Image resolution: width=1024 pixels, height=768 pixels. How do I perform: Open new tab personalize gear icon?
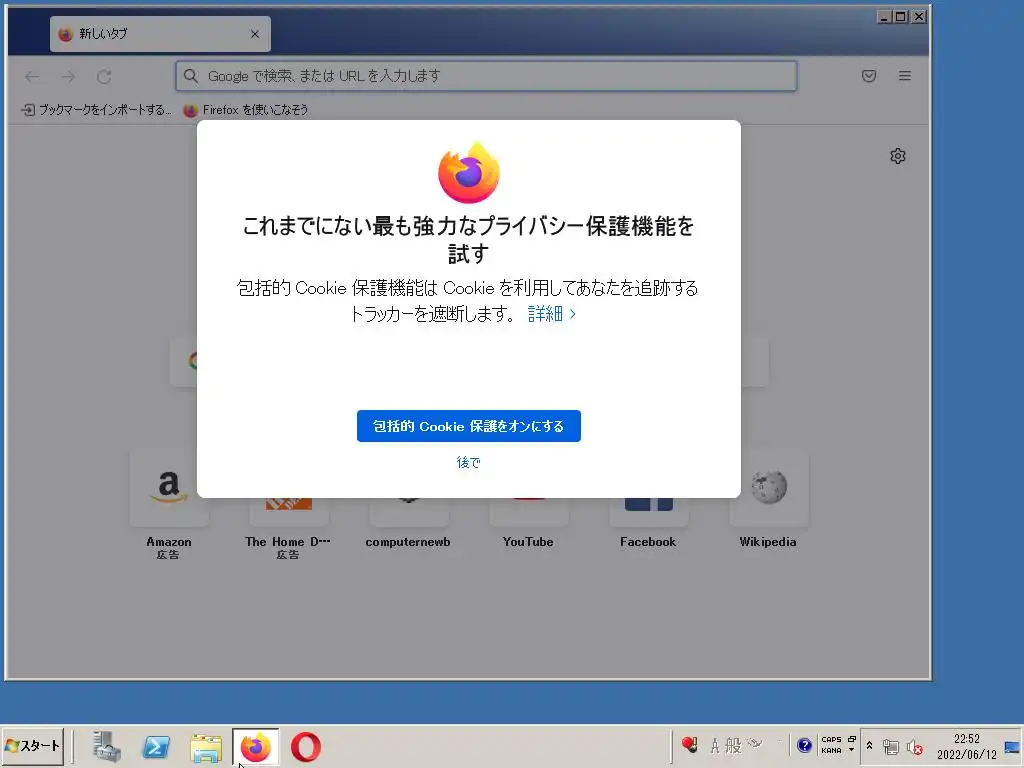click(x=898, y=156)
